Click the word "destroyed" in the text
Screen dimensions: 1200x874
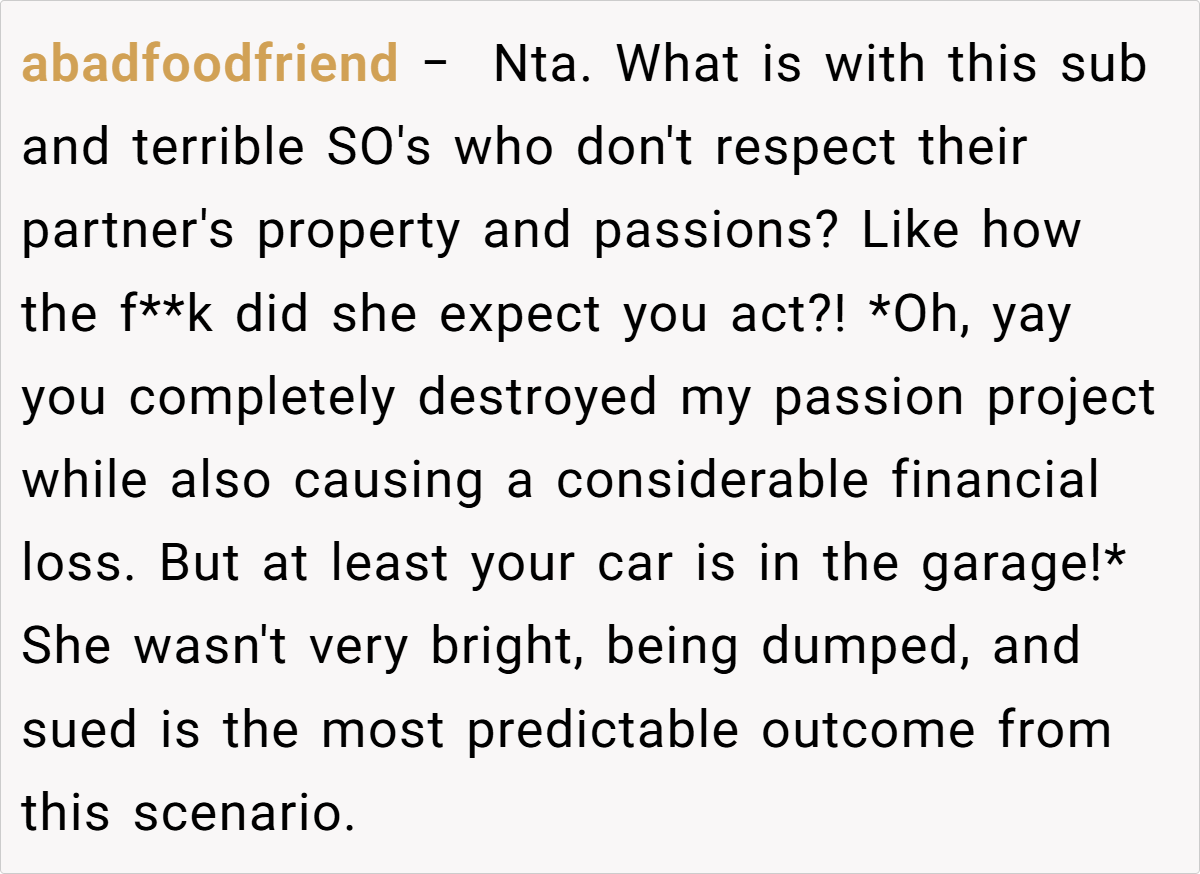click(x=539, y=398)
